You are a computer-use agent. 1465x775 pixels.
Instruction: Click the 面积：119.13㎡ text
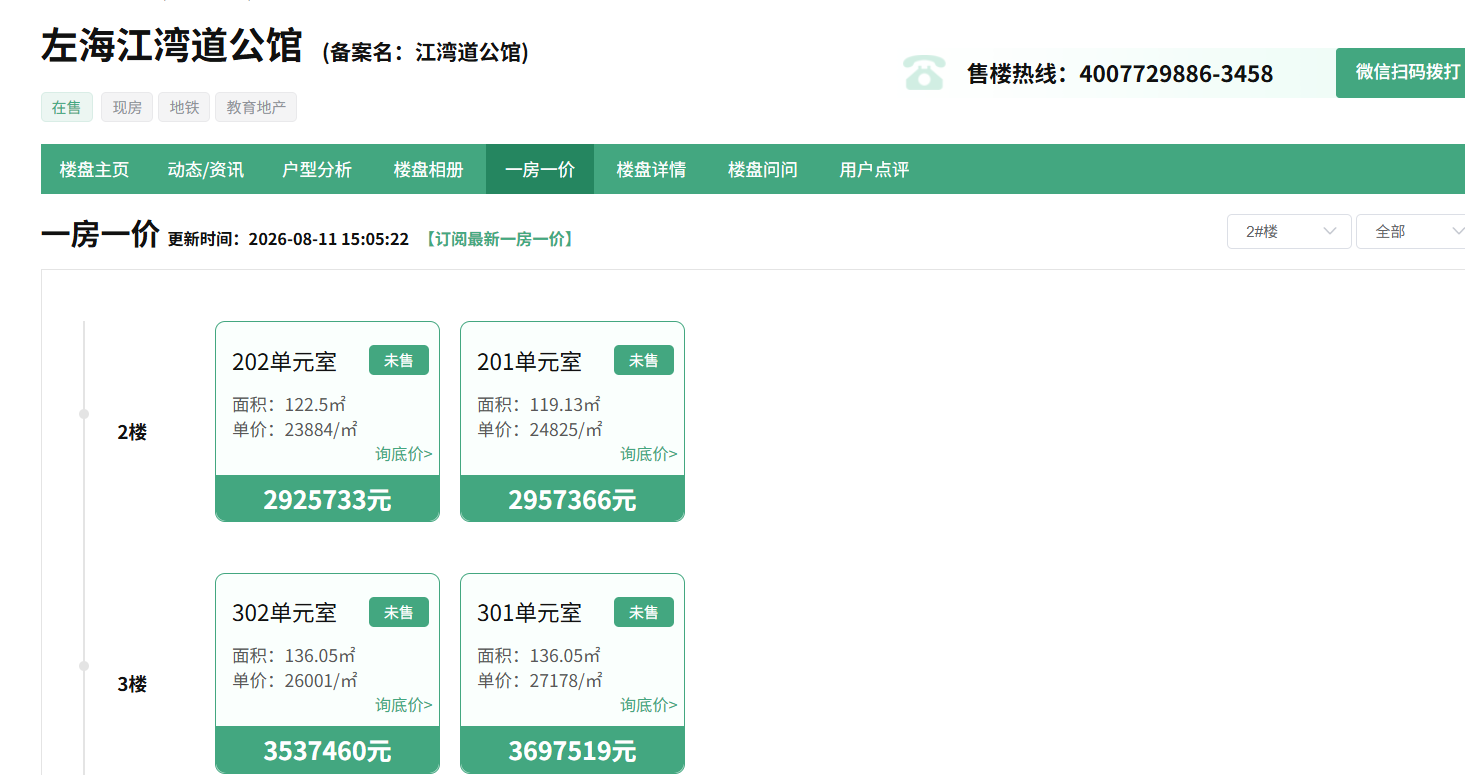(539, 405)
